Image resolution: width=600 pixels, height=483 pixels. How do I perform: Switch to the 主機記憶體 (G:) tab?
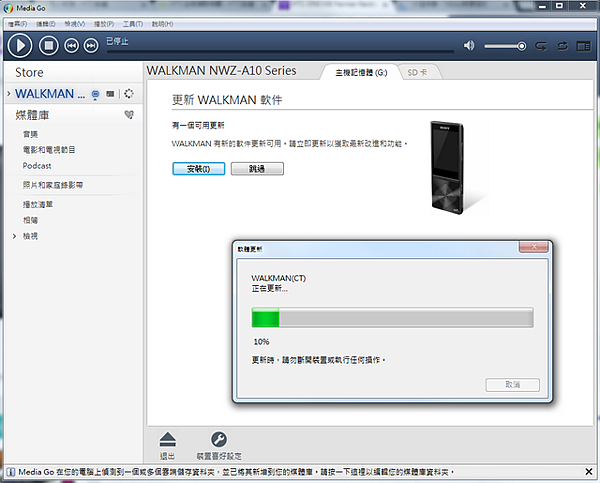361,72
